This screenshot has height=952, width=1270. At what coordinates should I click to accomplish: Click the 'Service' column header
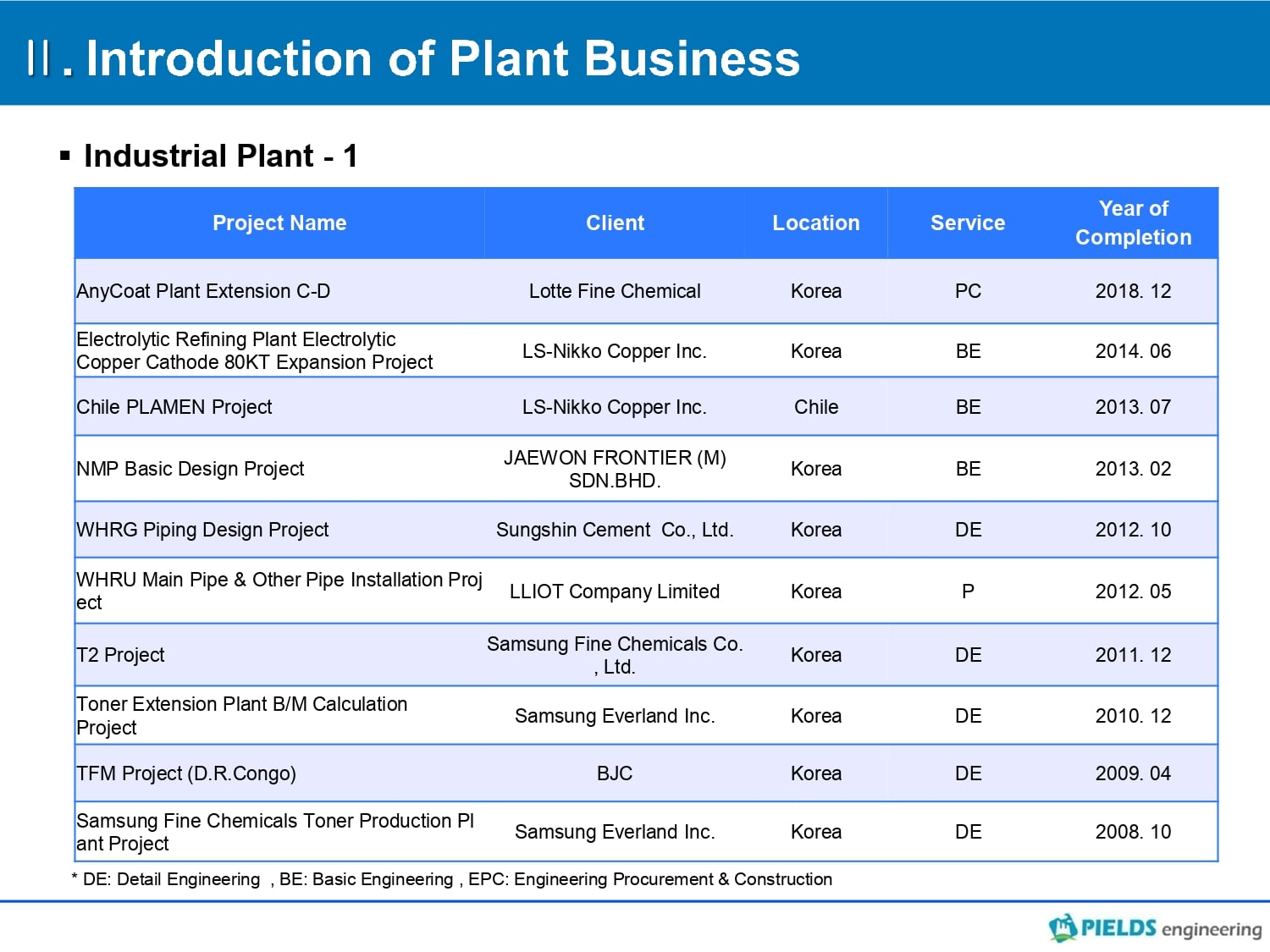click(968, 223)
